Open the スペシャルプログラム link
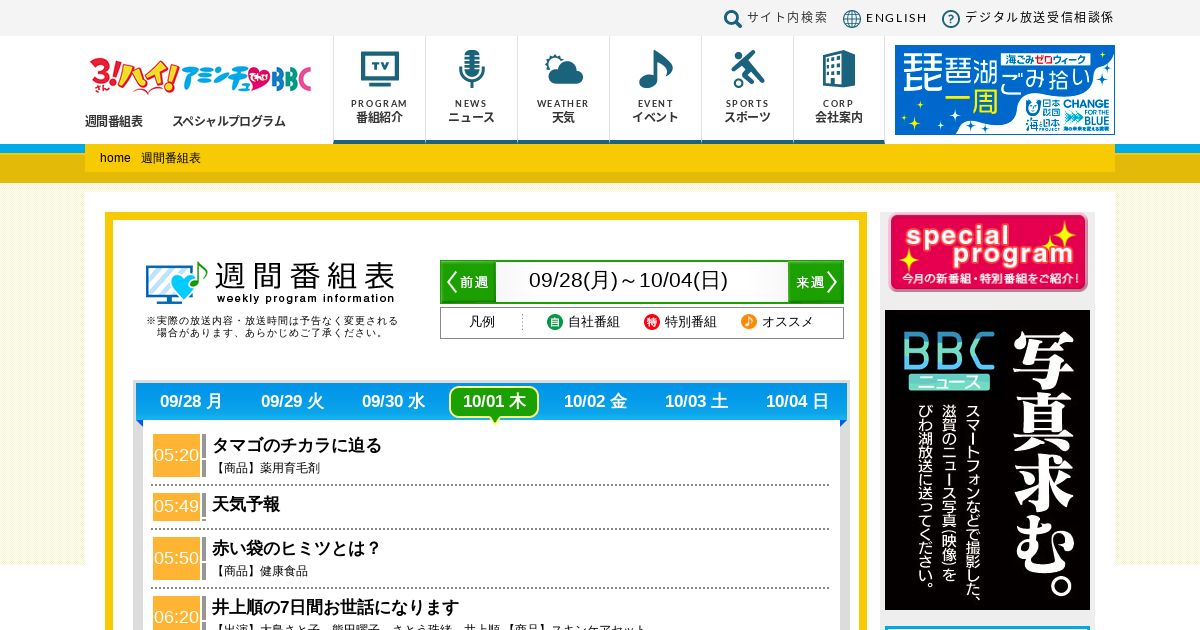Image resolution: width=1200 pixels, height=630 pixels. click(x=229, y=121)
